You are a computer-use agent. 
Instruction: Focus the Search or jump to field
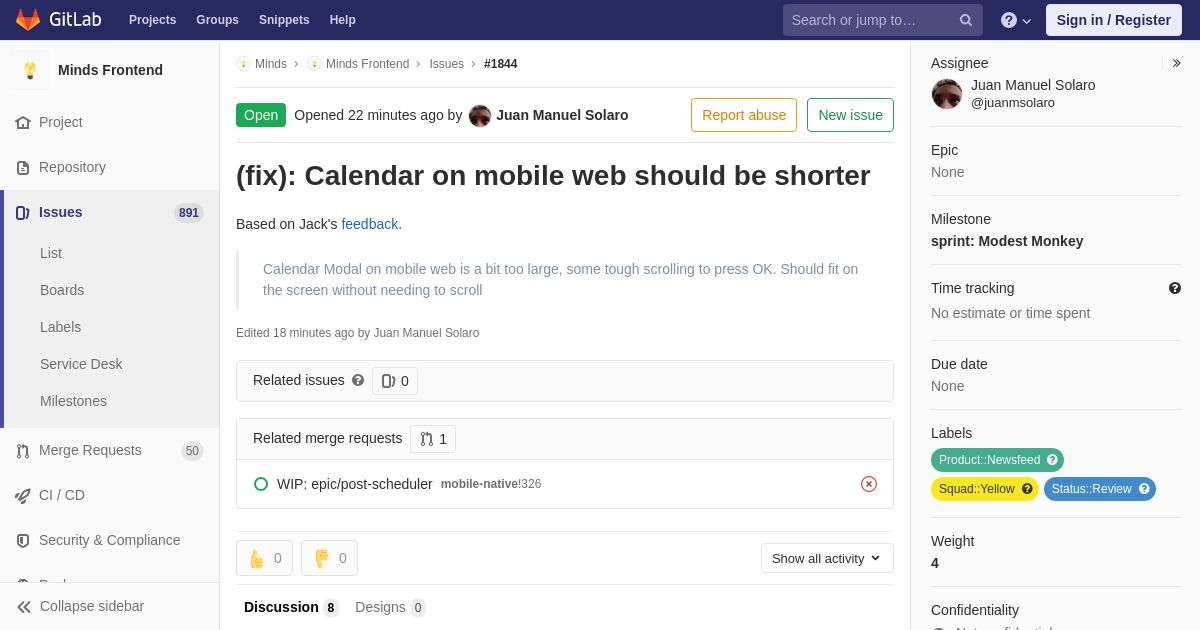[872, 20]
